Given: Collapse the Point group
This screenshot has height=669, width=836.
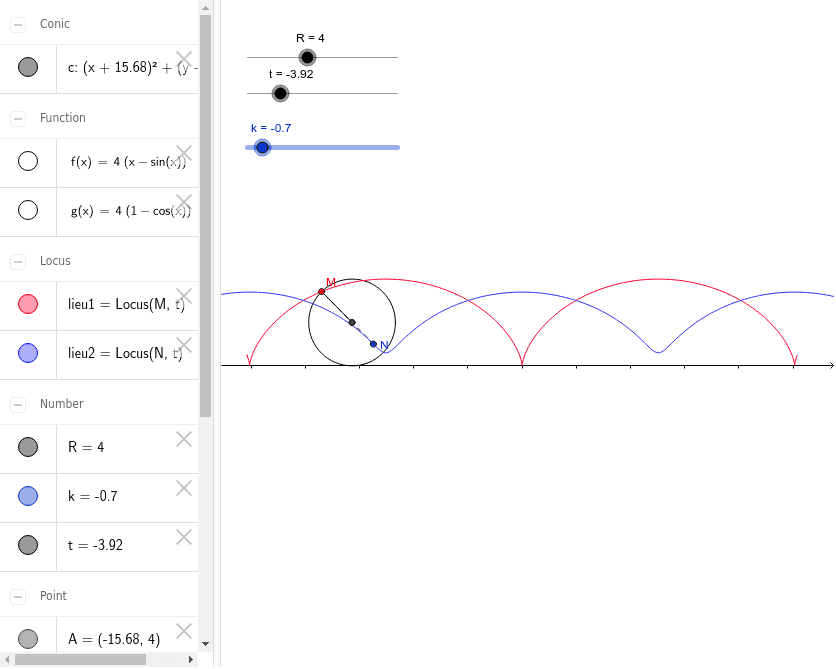Looking at the screenshot, I should pyautogui.click(x=18, y=597).
